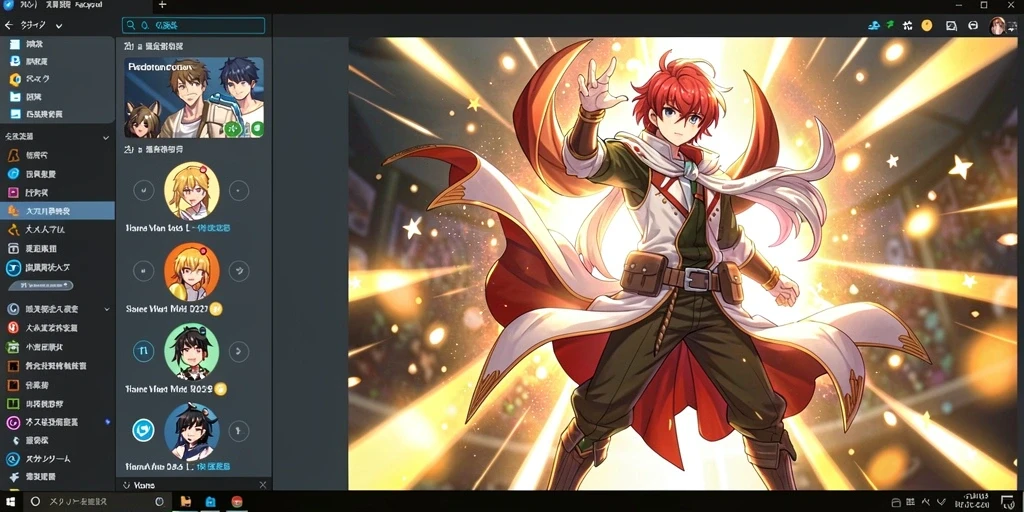Toggle the blue circle left of green avatar
The image size is (1024, 512).
pos(144,351)
